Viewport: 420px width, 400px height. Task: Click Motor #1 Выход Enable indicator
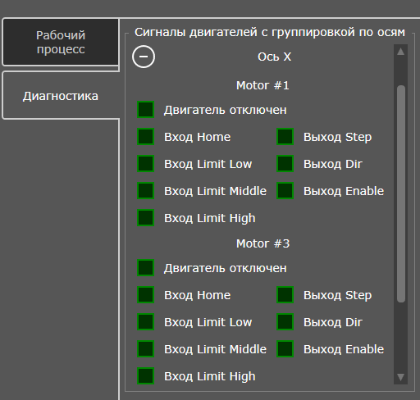pyautogui.click(x=285, y=191)
